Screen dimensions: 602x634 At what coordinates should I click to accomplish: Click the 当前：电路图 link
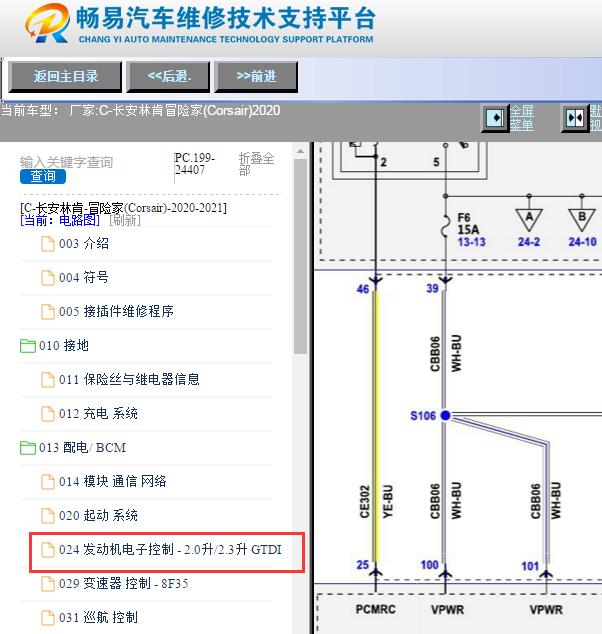60,220
